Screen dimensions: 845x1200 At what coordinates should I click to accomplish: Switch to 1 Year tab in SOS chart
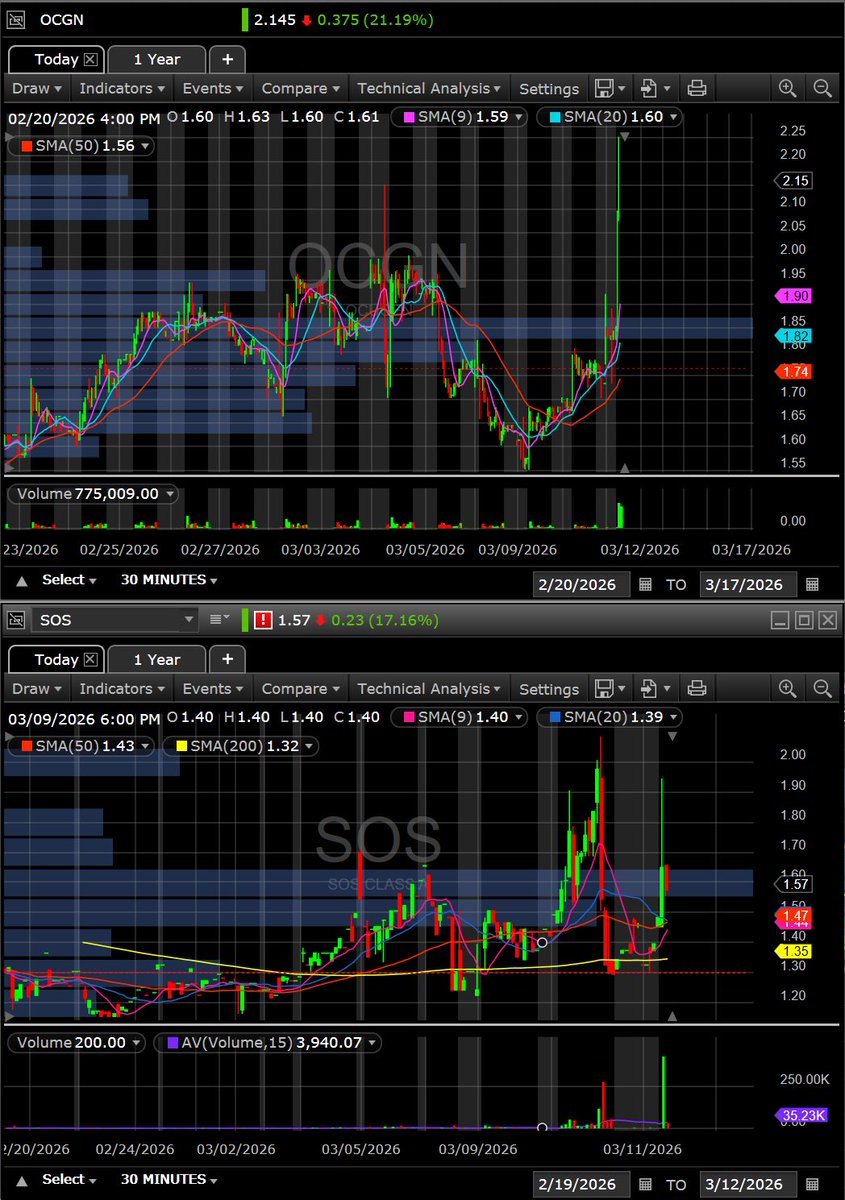[157, 659]
